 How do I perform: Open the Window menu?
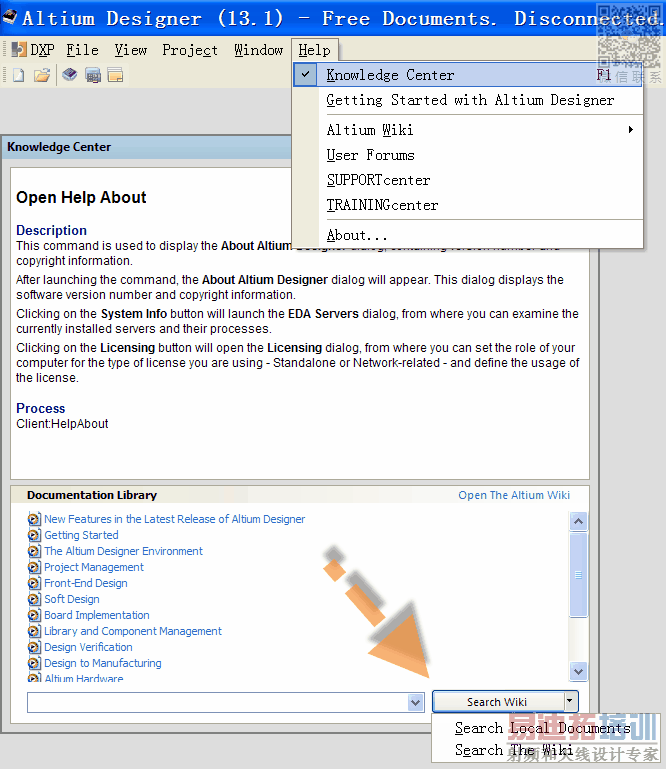258,50
